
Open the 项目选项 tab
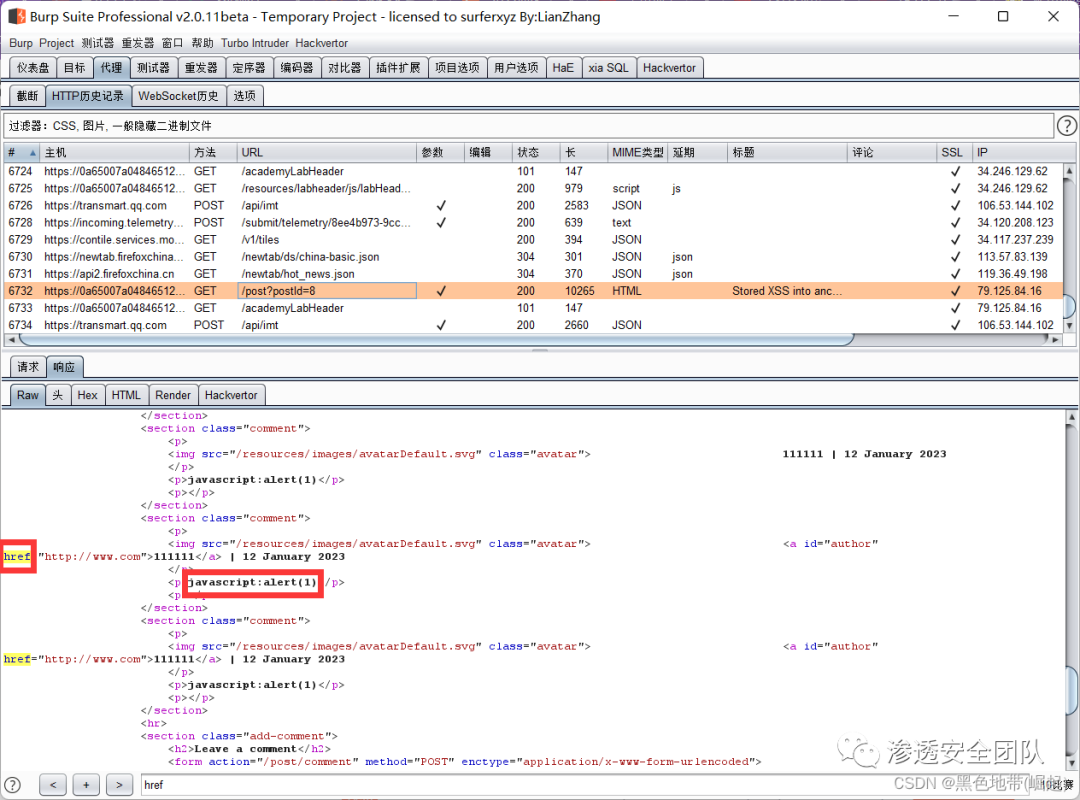coord(457,68)
